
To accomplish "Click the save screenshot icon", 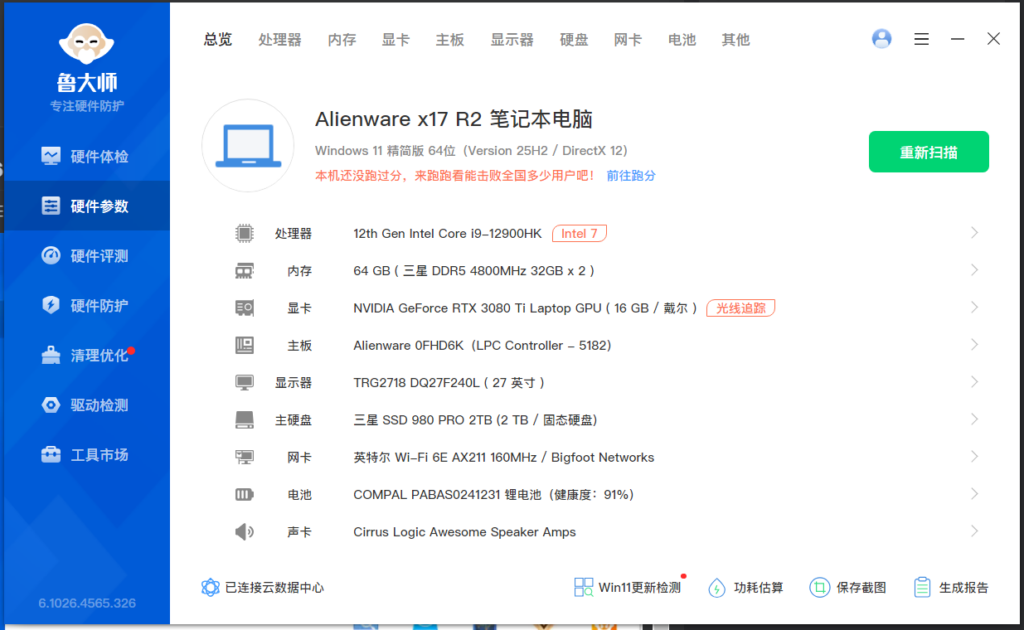I will [x=820, y=587].
